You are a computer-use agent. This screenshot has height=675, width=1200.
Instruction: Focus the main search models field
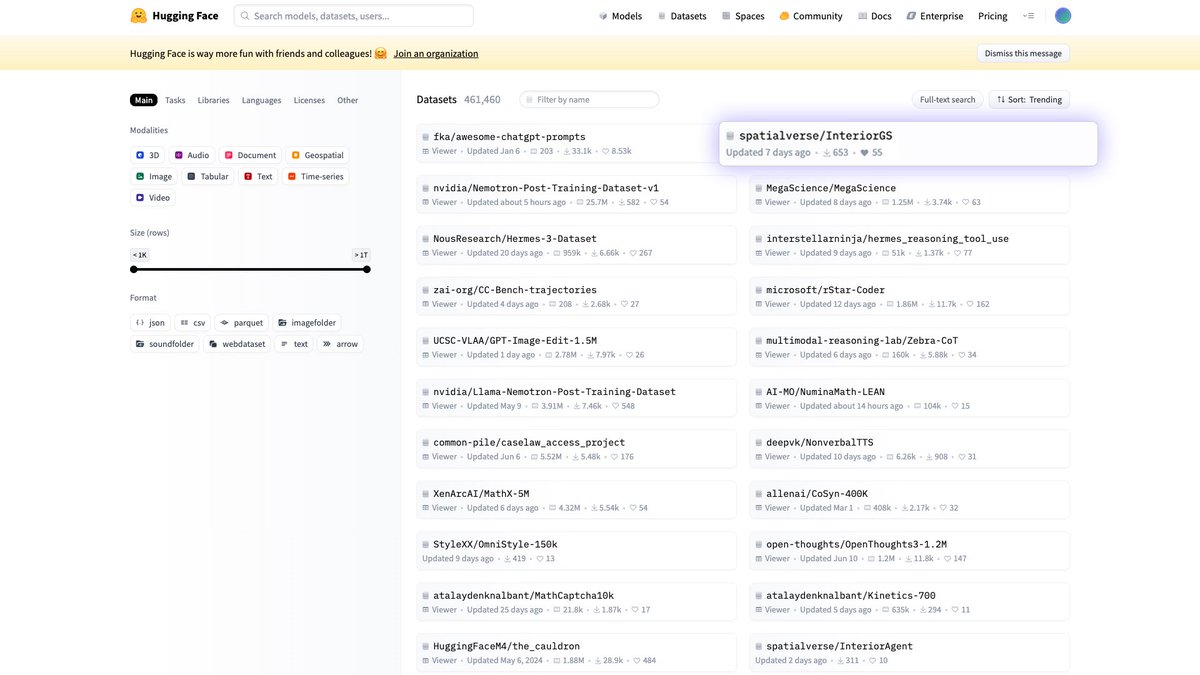click(354, 16)
